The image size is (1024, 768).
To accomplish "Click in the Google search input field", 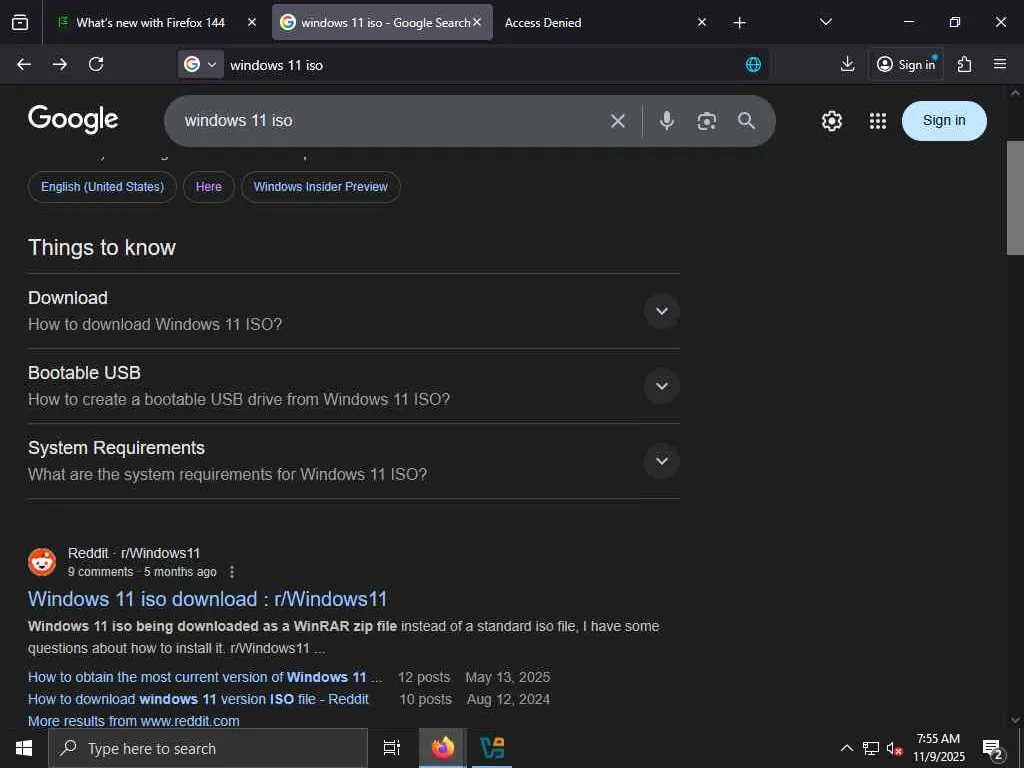I will point(392,121).
